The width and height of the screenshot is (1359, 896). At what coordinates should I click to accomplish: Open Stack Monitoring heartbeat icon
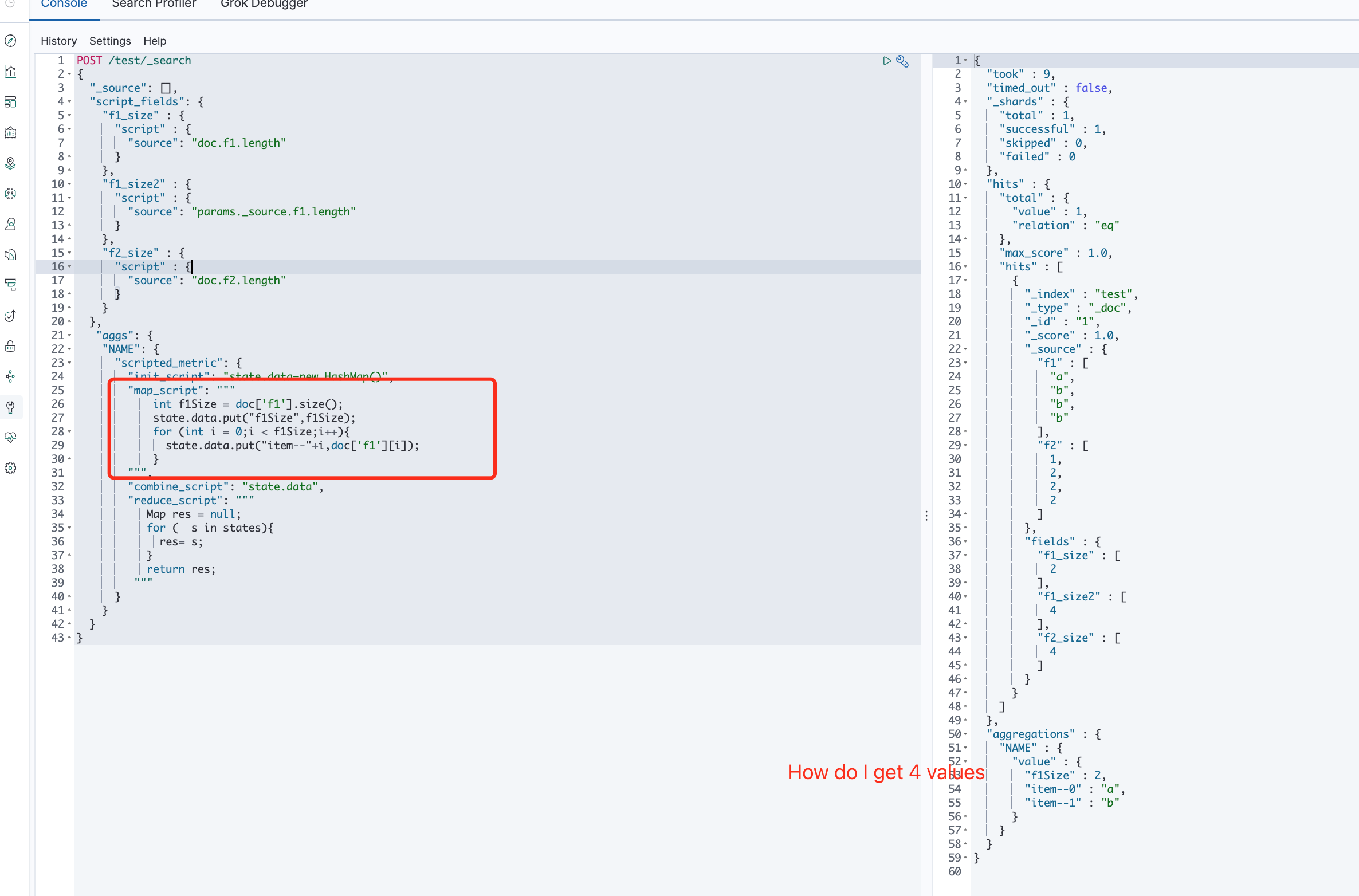[10, 438]
